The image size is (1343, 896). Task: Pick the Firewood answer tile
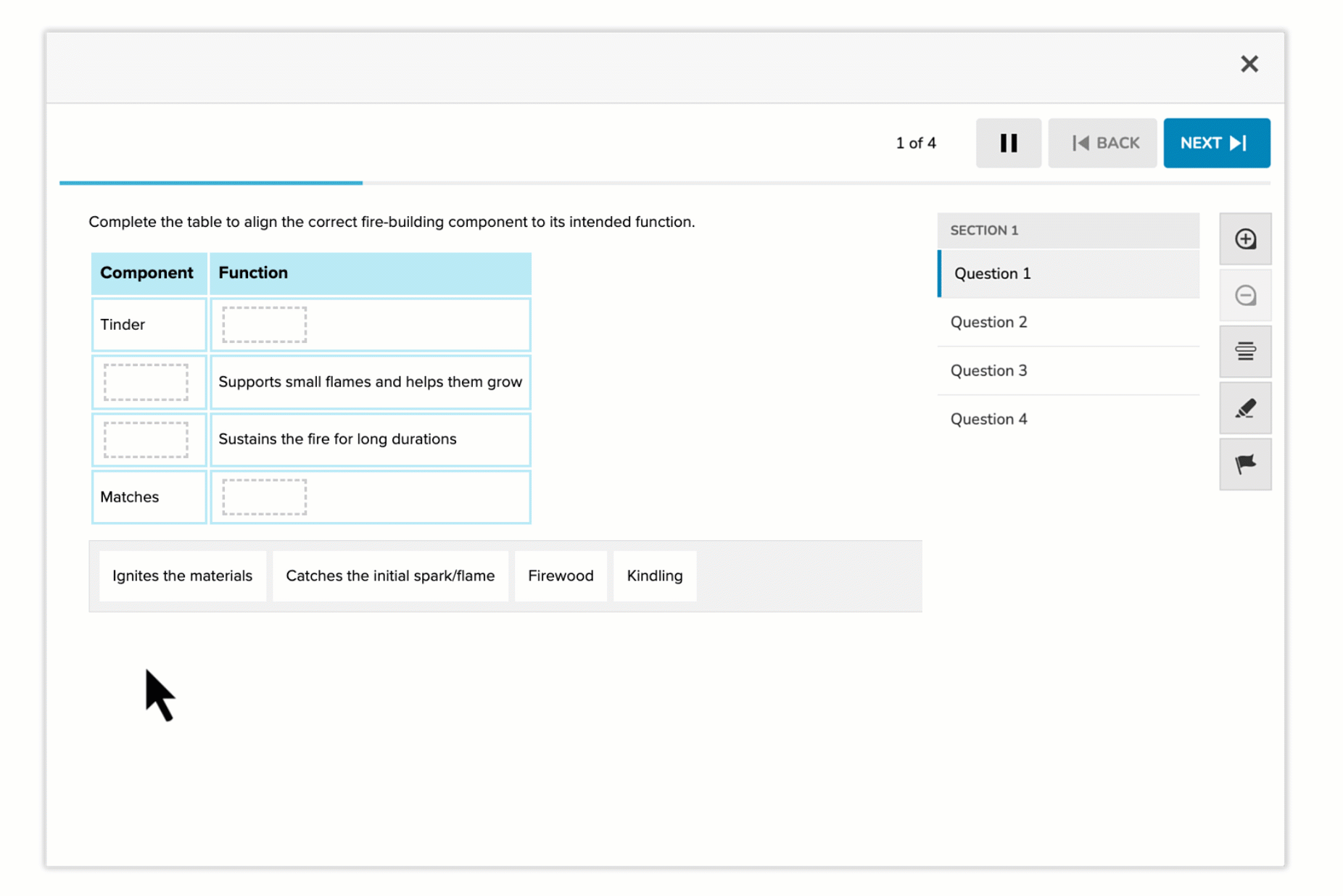pyautogui.click(x=561, y=576)
